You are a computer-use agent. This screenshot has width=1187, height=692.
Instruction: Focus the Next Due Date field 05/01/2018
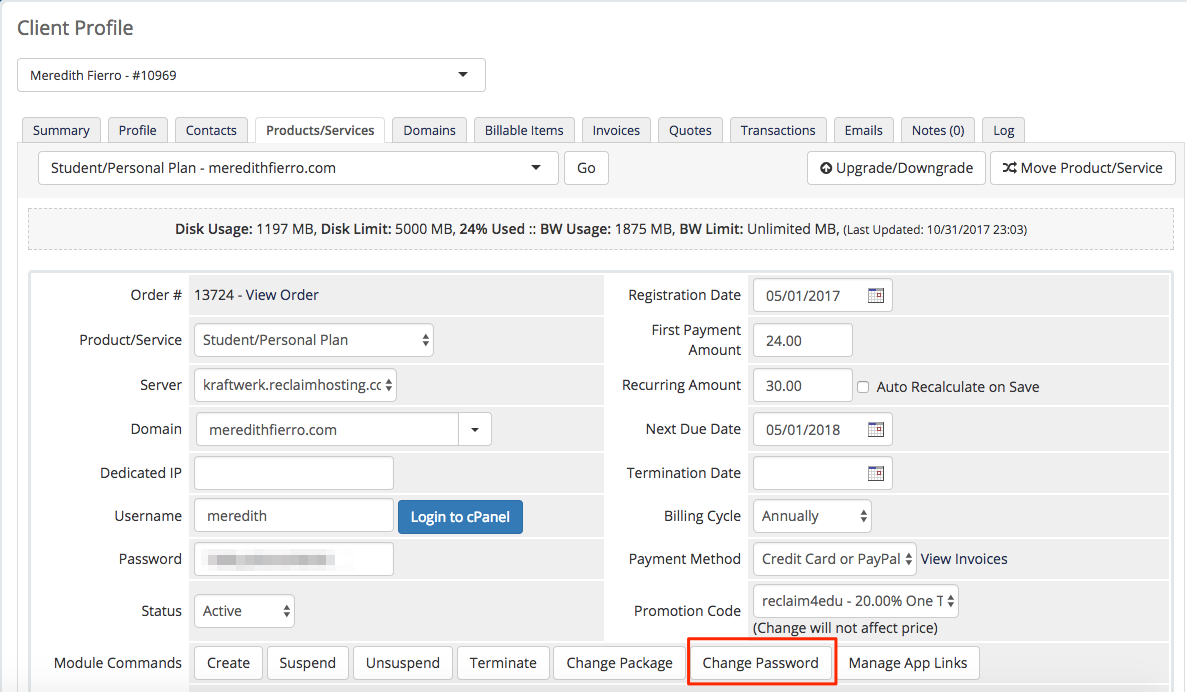pos(822,429)
